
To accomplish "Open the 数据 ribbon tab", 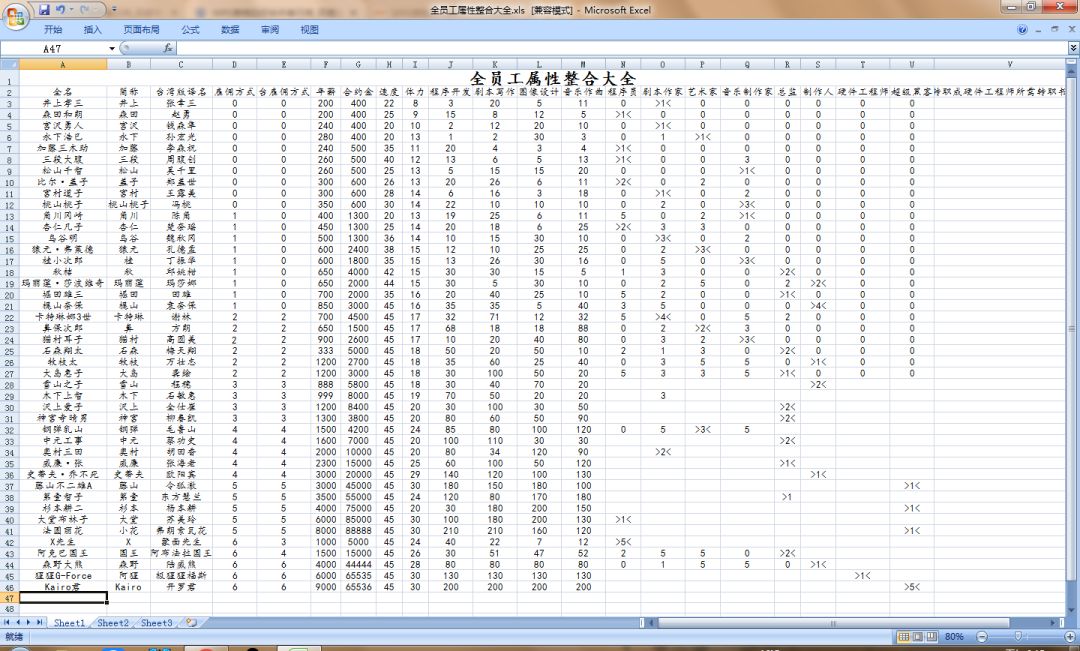I will [x=230, y=30].
